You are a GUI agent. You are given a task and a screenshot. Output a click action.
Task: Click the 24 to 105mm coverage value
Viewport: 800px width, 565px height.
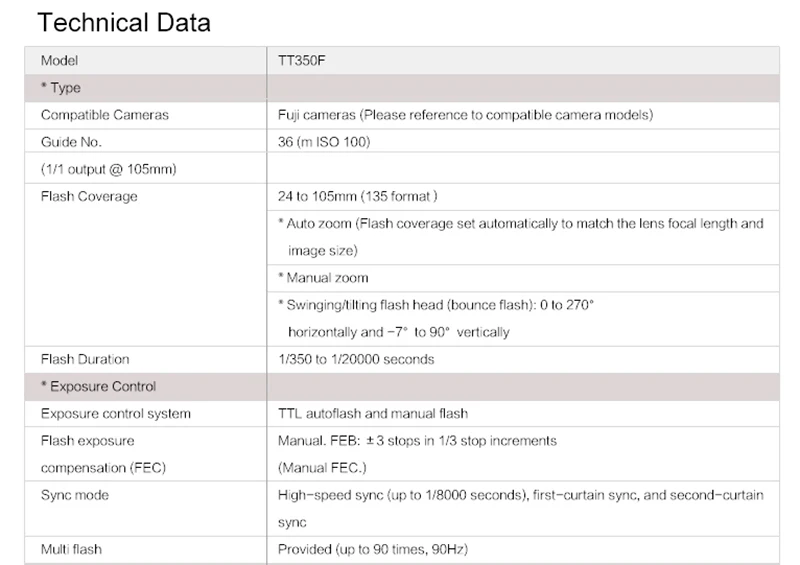pyautogui.click(x=358, y=196)
